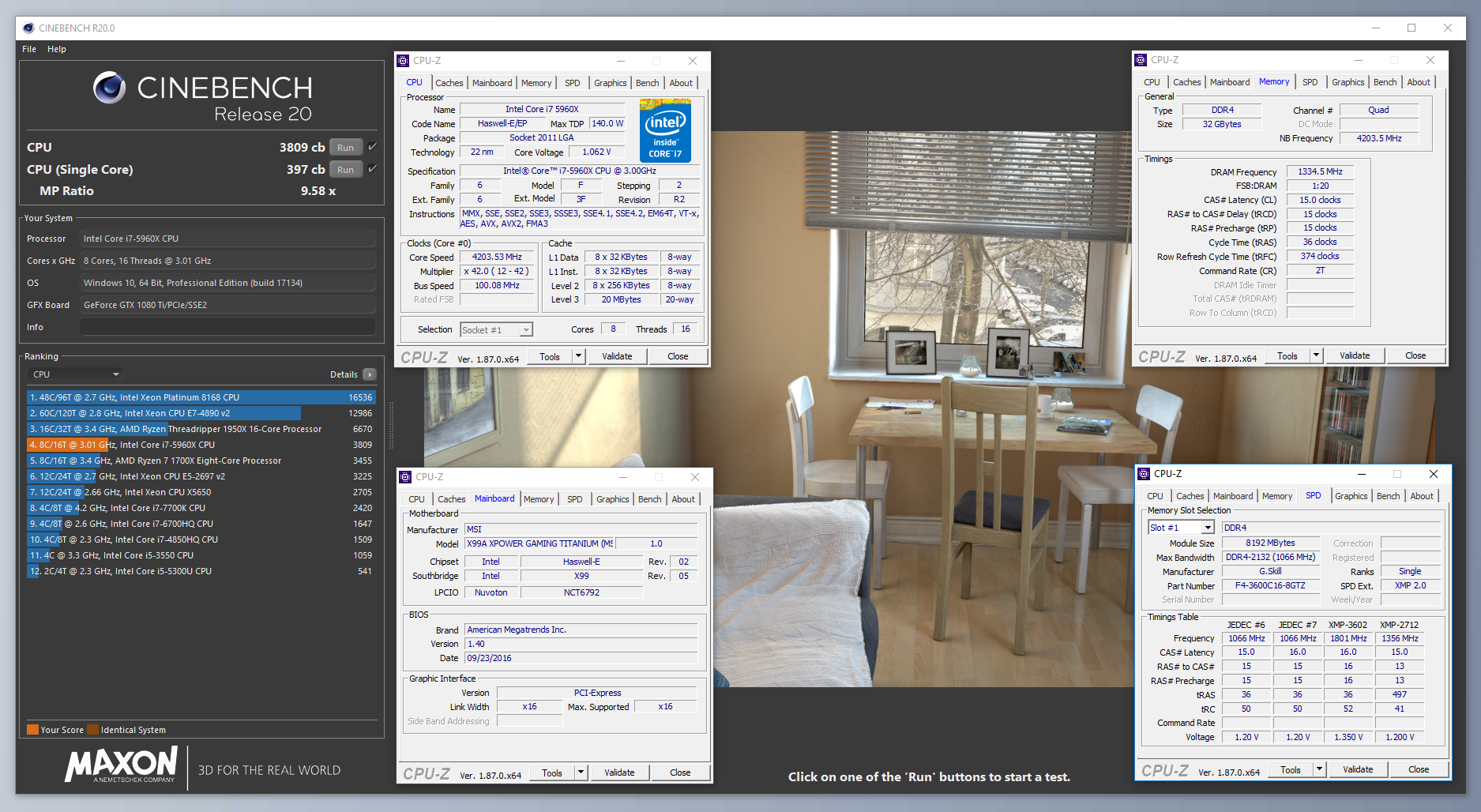The width and height of the screenshot is (1481, 812).
Task: Click the Intel Core i7 inside badge
Action: (665, 130)
